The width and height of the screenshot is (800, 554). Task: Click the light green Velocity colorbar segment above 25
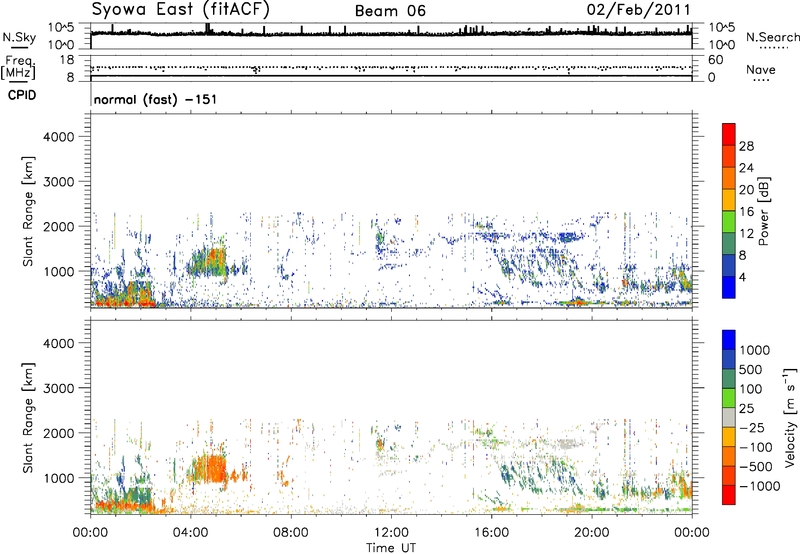click(729, 397)
